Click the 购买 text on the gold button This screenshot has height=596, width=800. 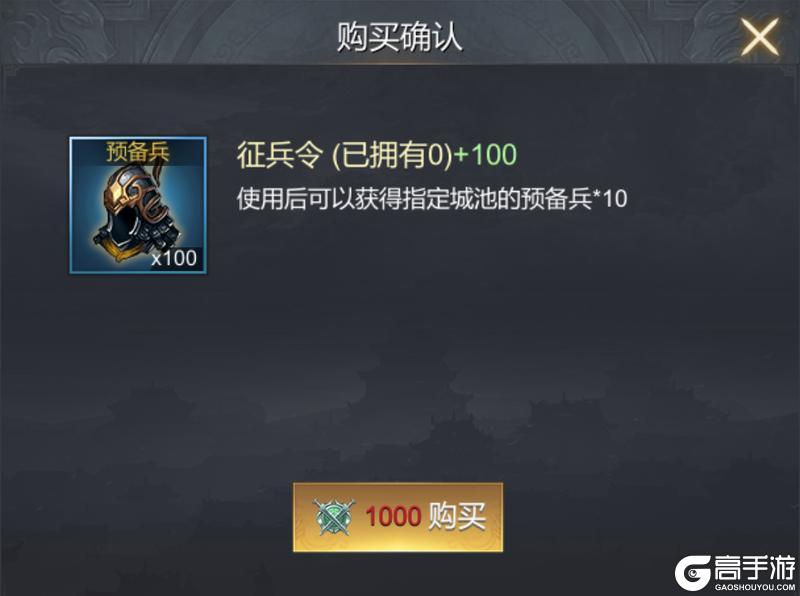point(457,516)
